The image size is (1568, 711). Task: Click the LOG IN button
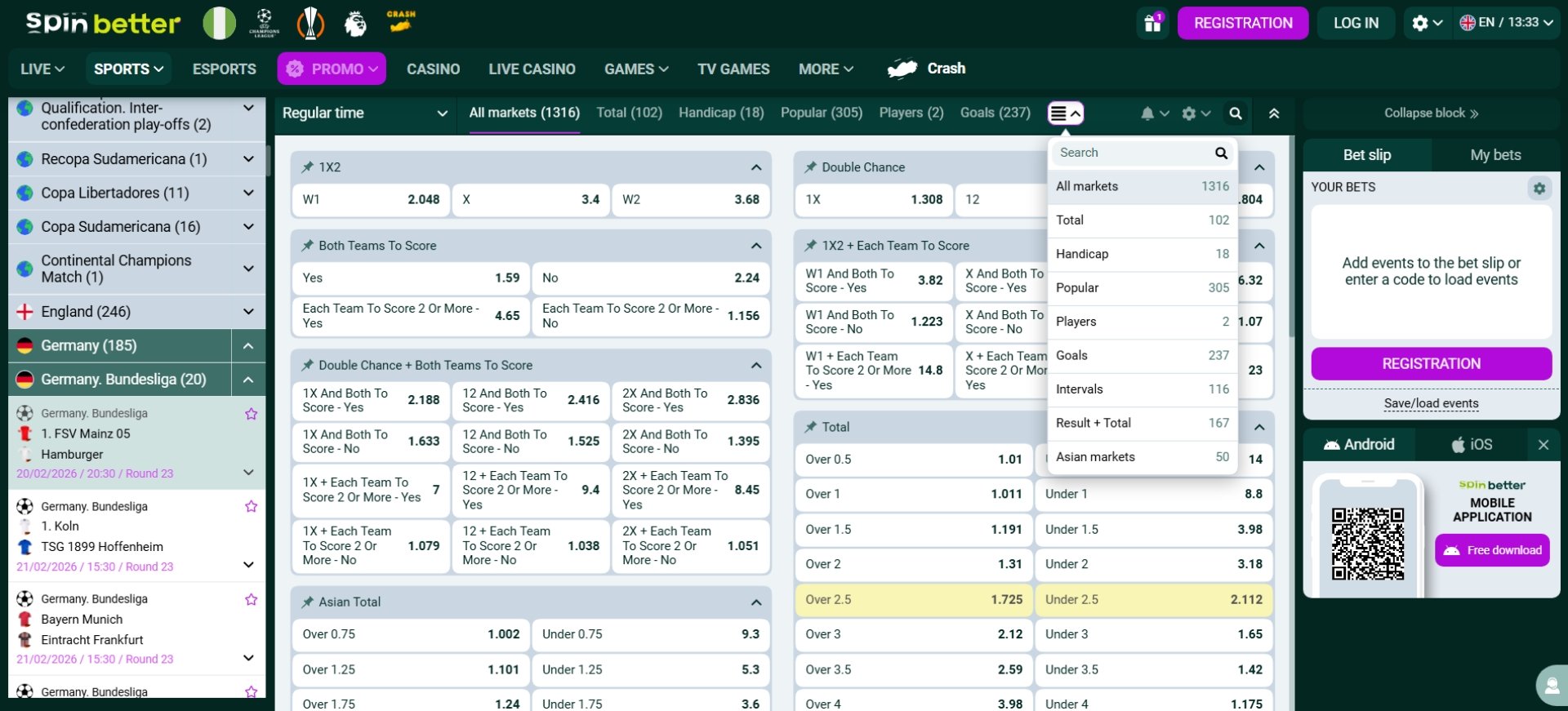1356,23
